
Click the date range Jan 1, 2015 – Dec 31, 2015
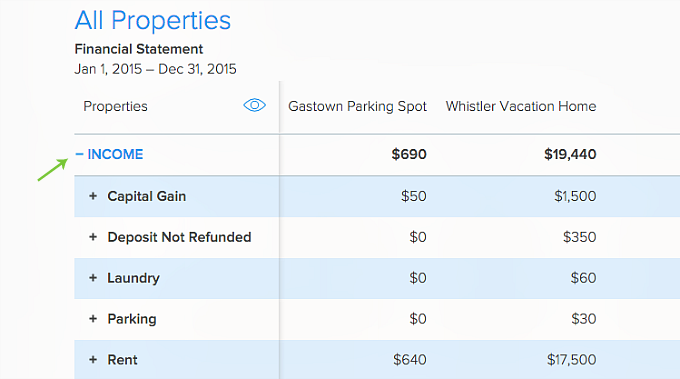[155, 69]
